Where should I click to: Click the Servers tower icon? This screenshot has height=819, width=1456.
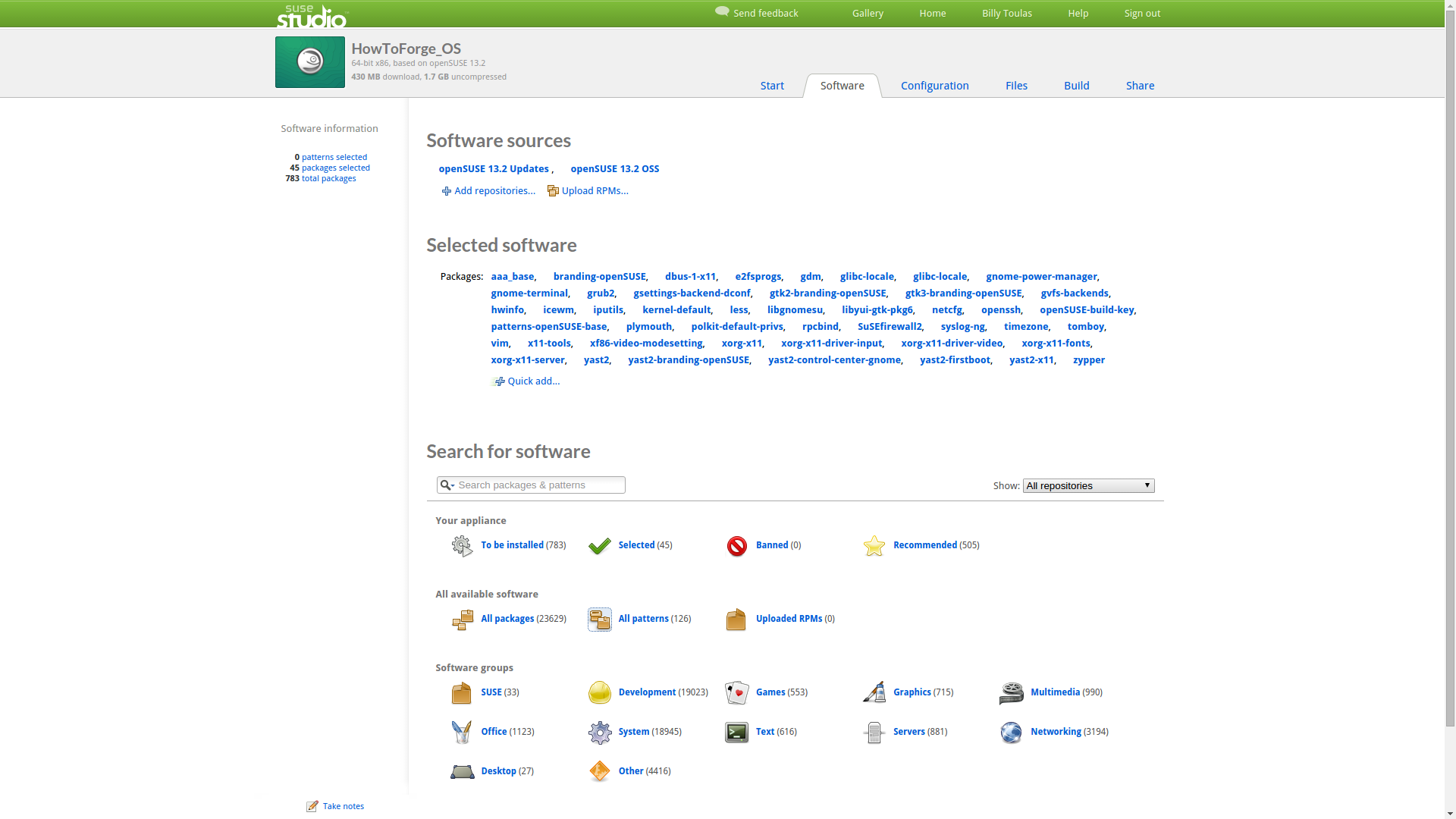click(874, 733)
